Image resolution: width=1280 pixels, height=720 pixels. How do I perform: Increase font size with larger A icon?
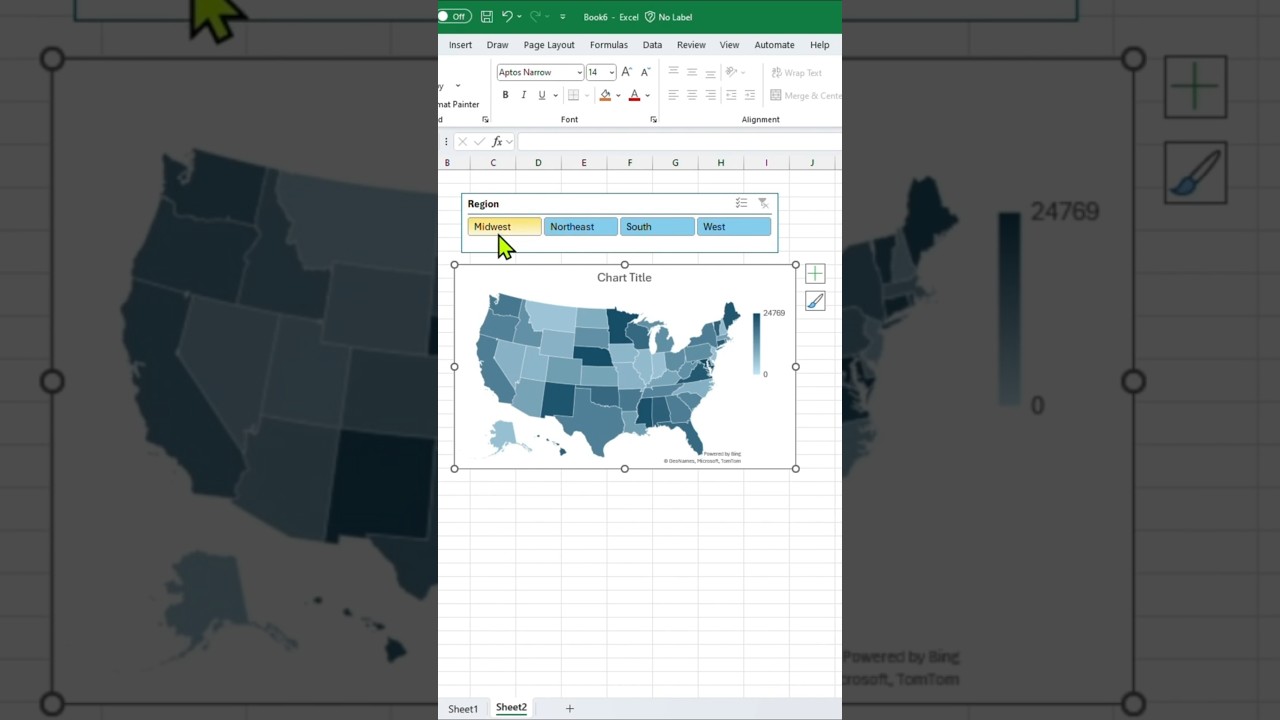point(627,72)
